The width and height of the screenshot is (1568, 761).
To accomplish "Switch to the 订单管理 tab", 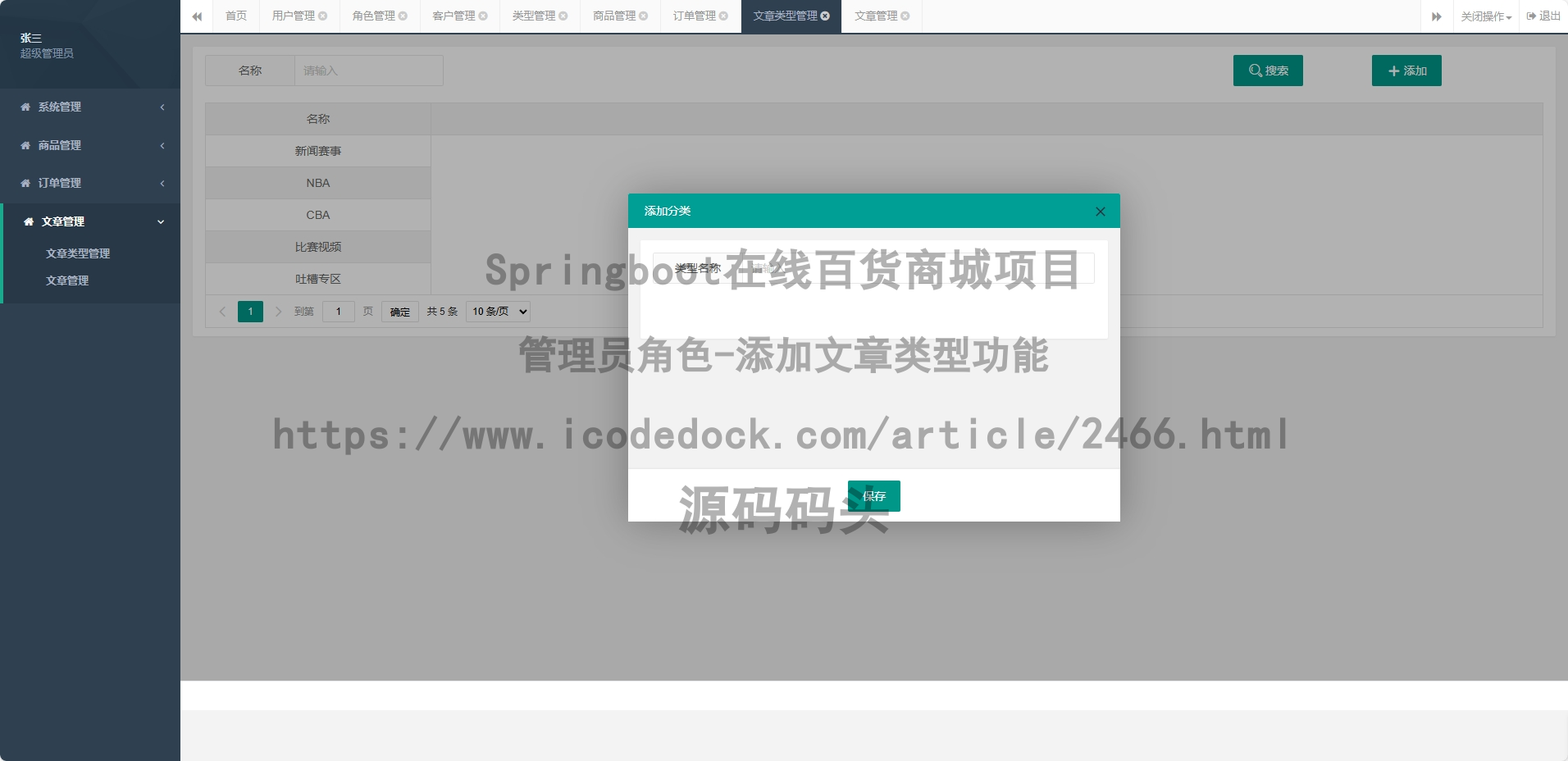I will [695, 16].
